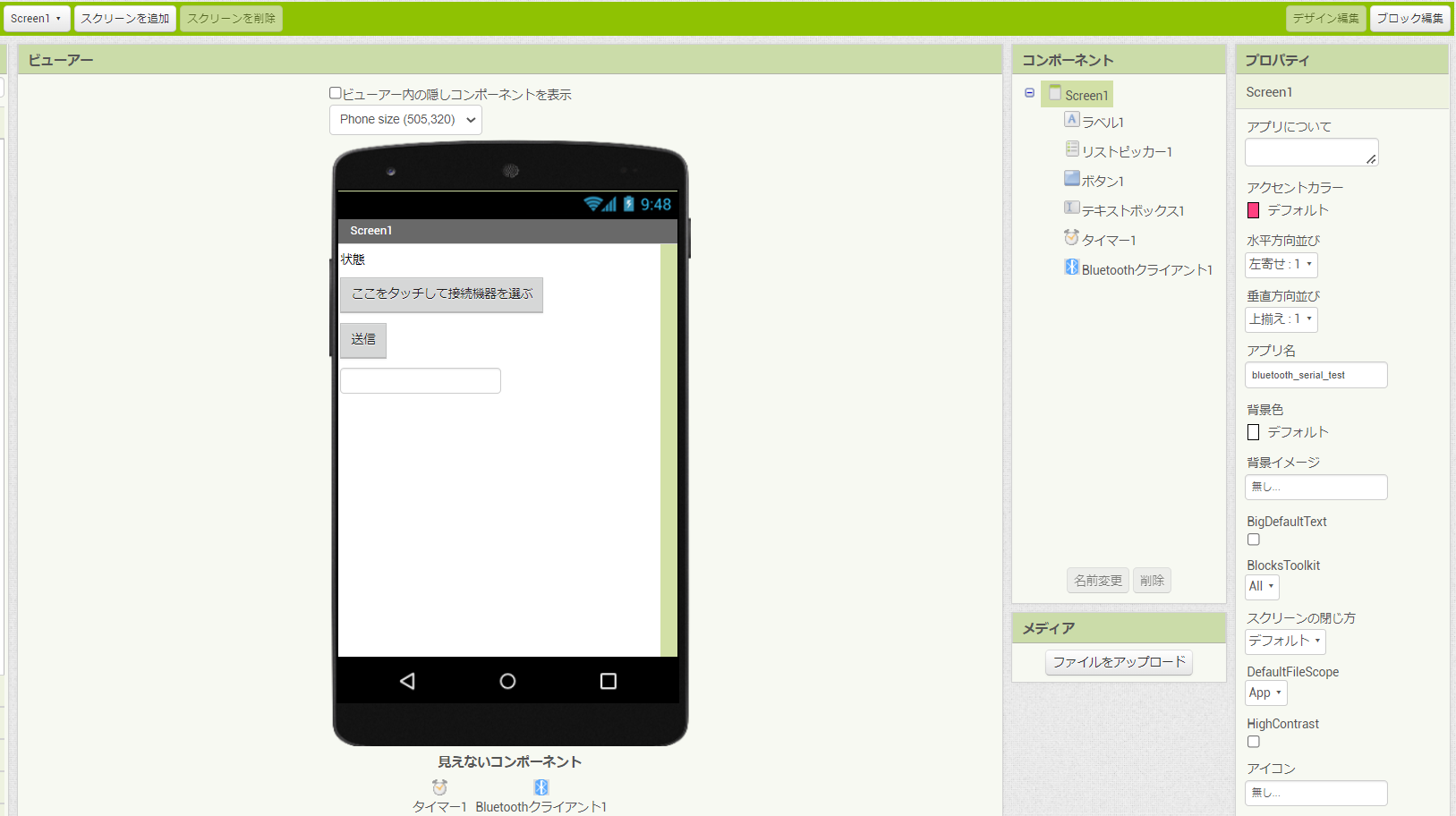The image size is (1456, 816).
Task: Toggle the BigDefaultText checkbox
Action: click(x=1253, y=540)
